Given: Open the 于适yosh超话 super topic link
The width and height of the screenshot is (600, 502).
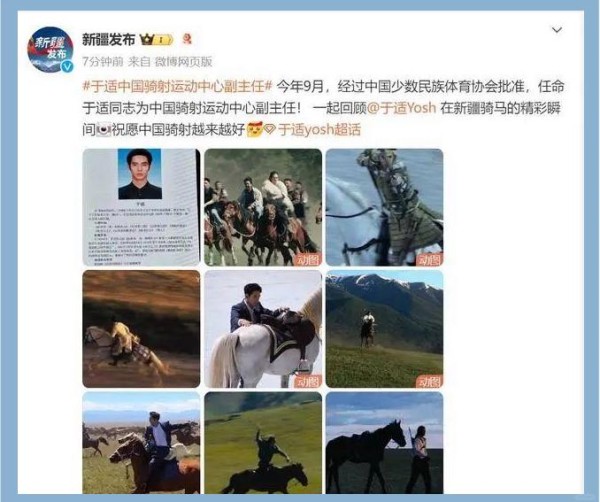Looking at the screenshot, I should pyautogui.click(x=320, y=130).
